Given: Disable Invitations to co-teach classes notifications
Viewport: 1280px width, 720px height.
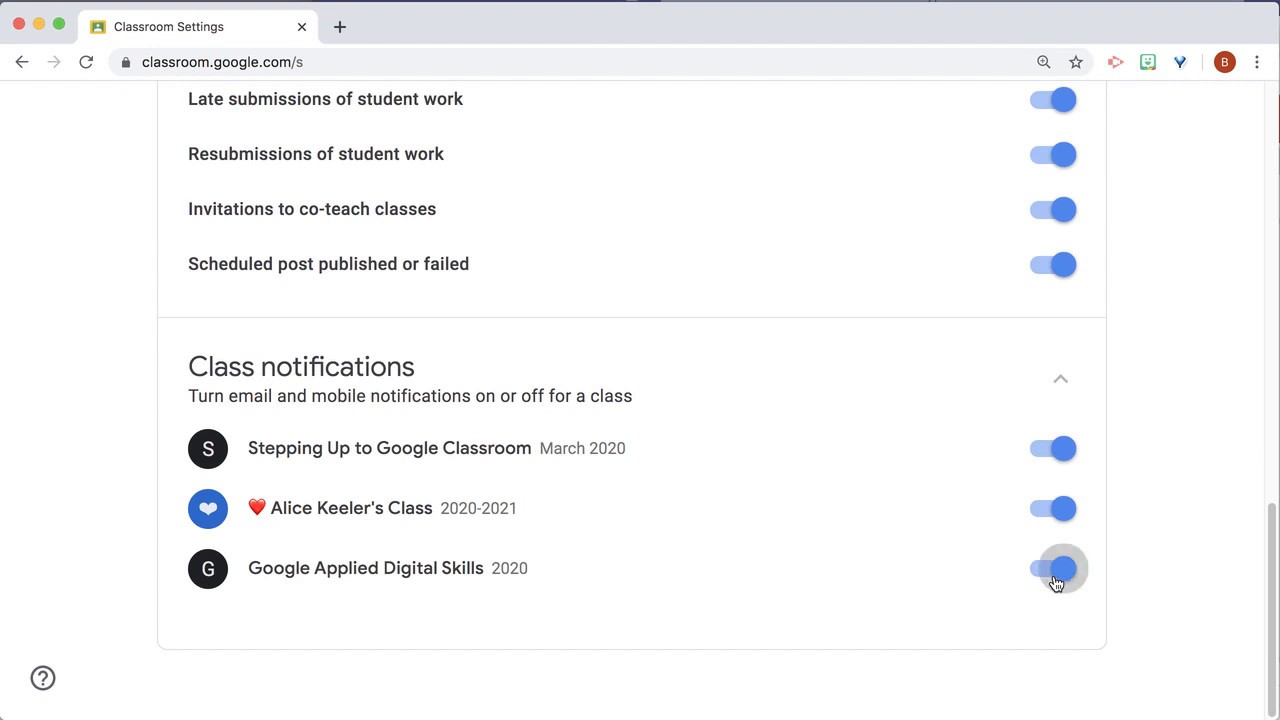Looking at the screenshot, I should pyautogui.click(x=1053, y=209).
